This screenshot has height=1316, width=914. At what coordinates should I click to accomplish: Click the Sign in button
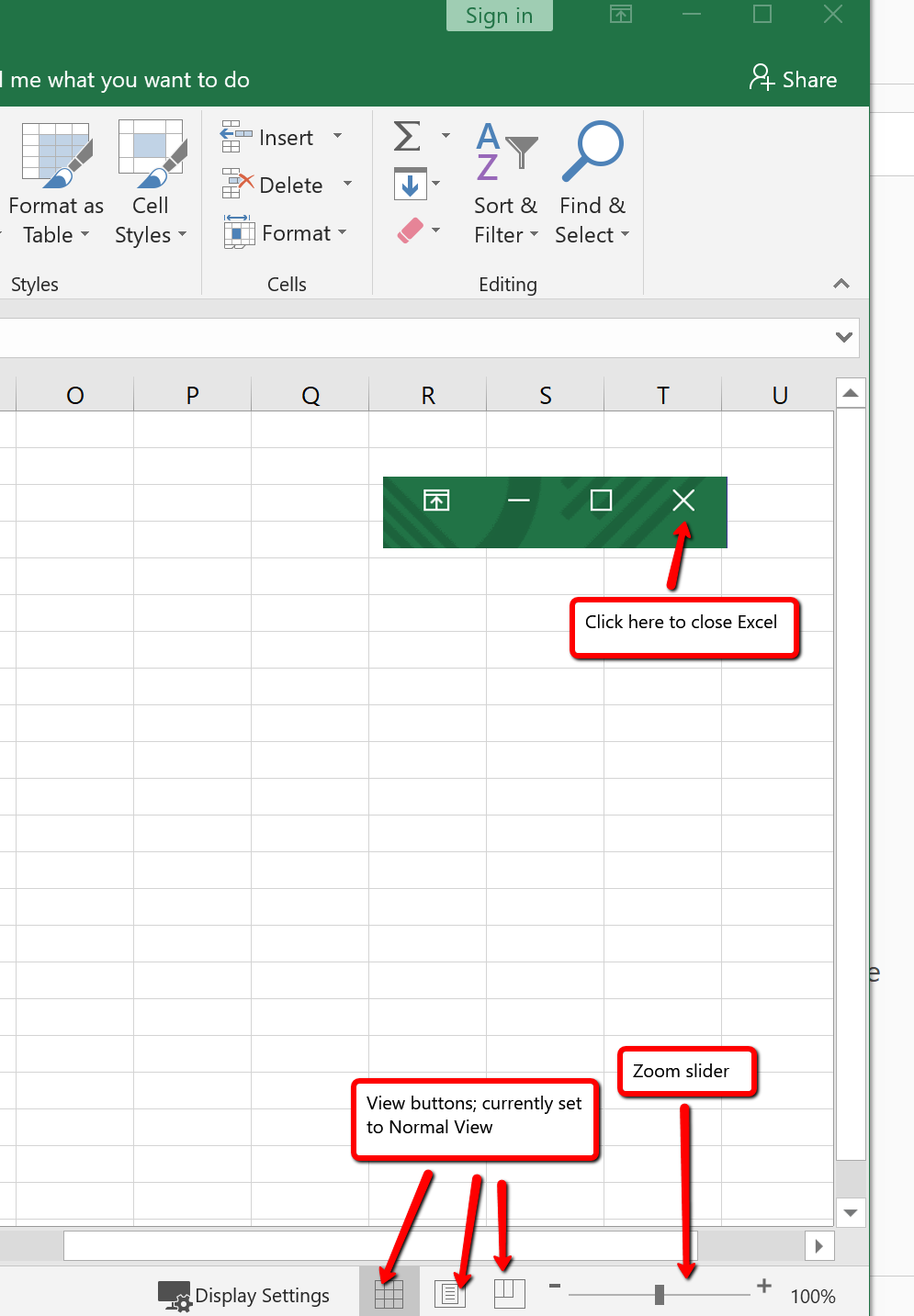point(499,15)
